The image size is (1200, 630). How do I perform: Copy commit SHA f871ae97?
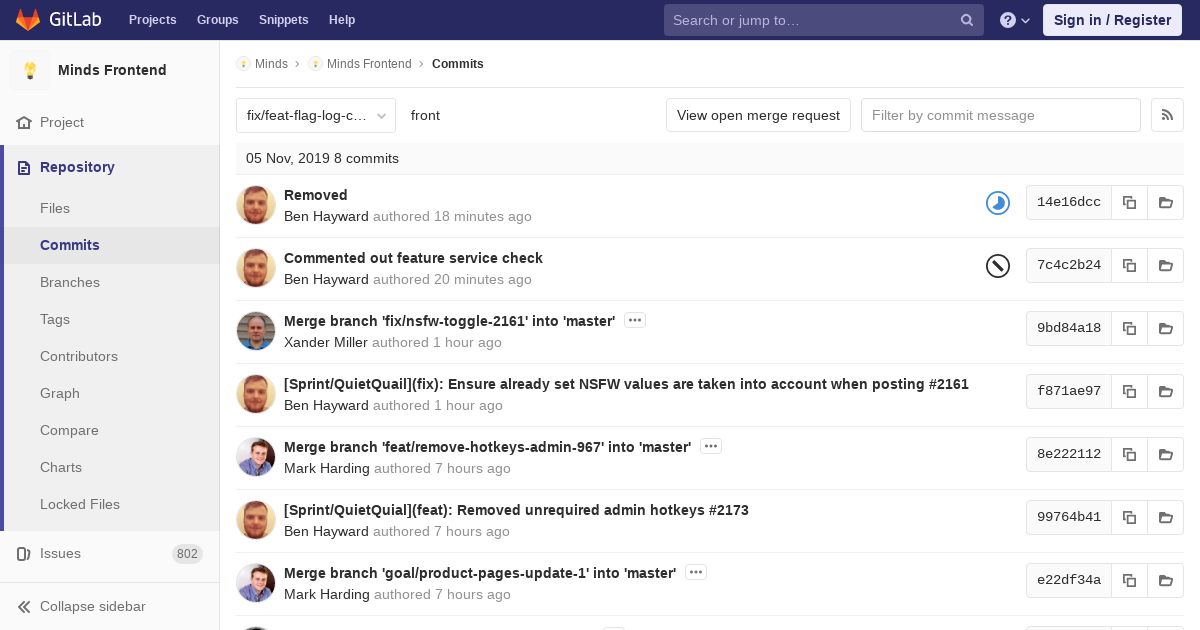pos(1129,391)
